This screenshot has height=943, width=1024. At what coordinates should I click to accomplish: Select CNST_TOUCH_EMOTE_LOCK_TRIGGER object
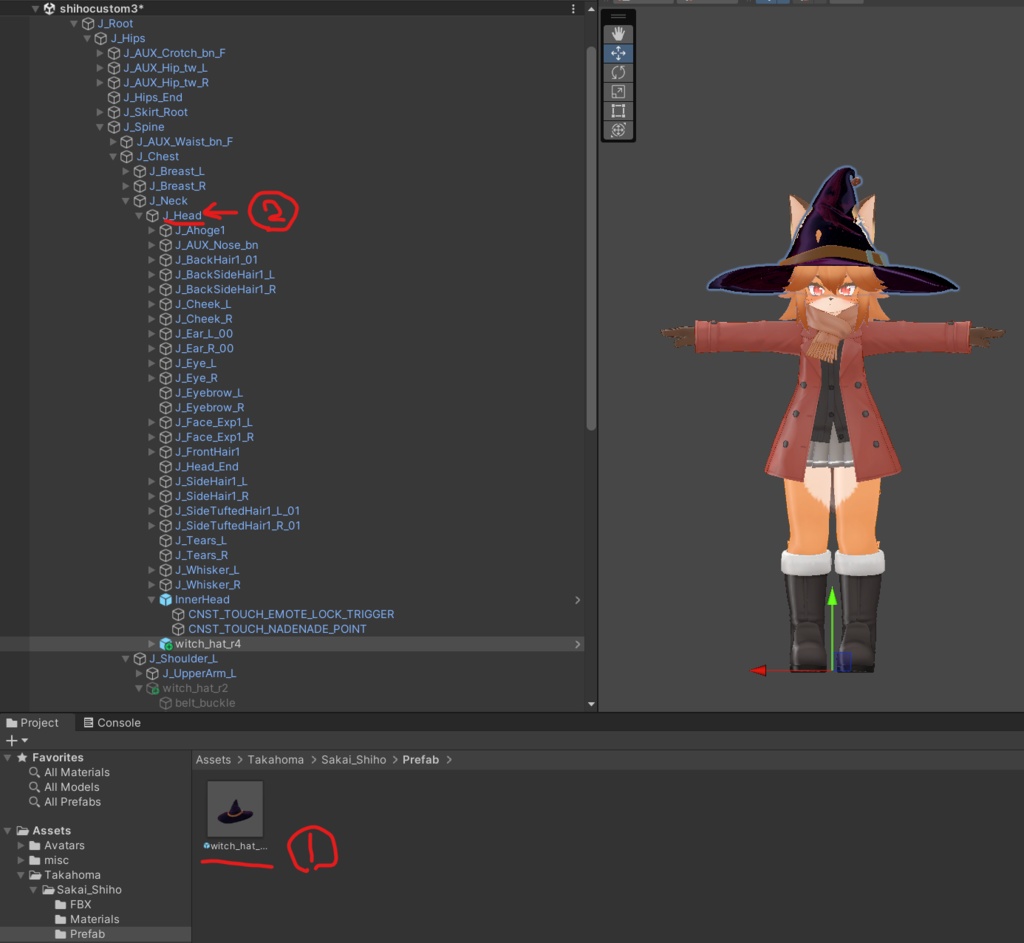click(x=291, y=614)
